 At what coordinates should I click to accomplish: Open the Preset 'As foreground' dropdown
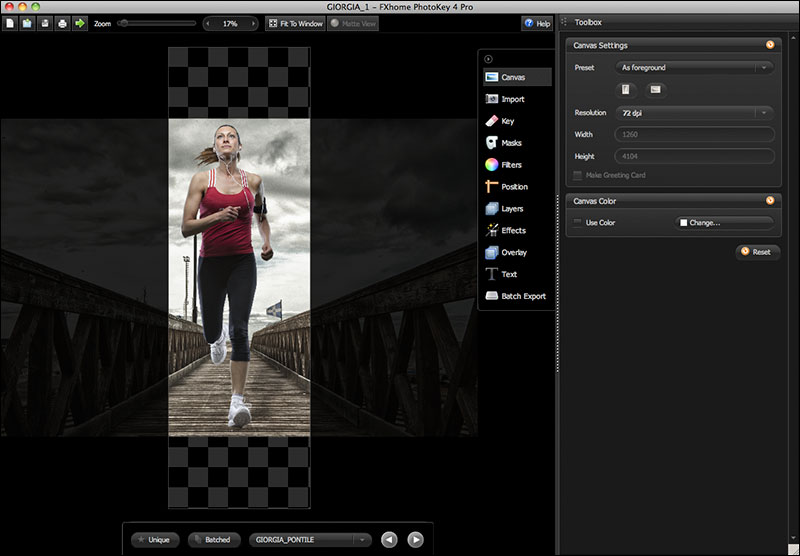point(694,68)
